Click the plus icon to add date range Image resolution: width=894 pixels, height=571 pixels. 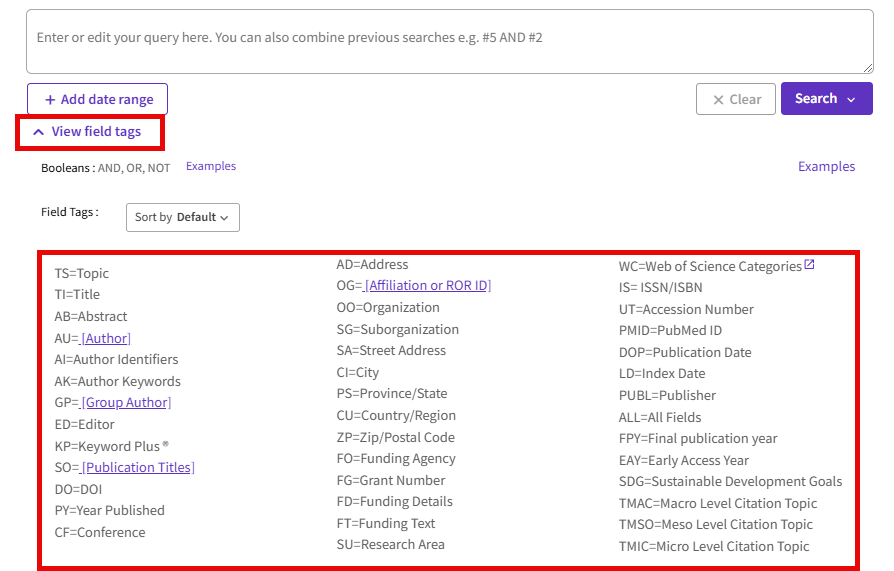pyautogui.click(x=50, y=99)
